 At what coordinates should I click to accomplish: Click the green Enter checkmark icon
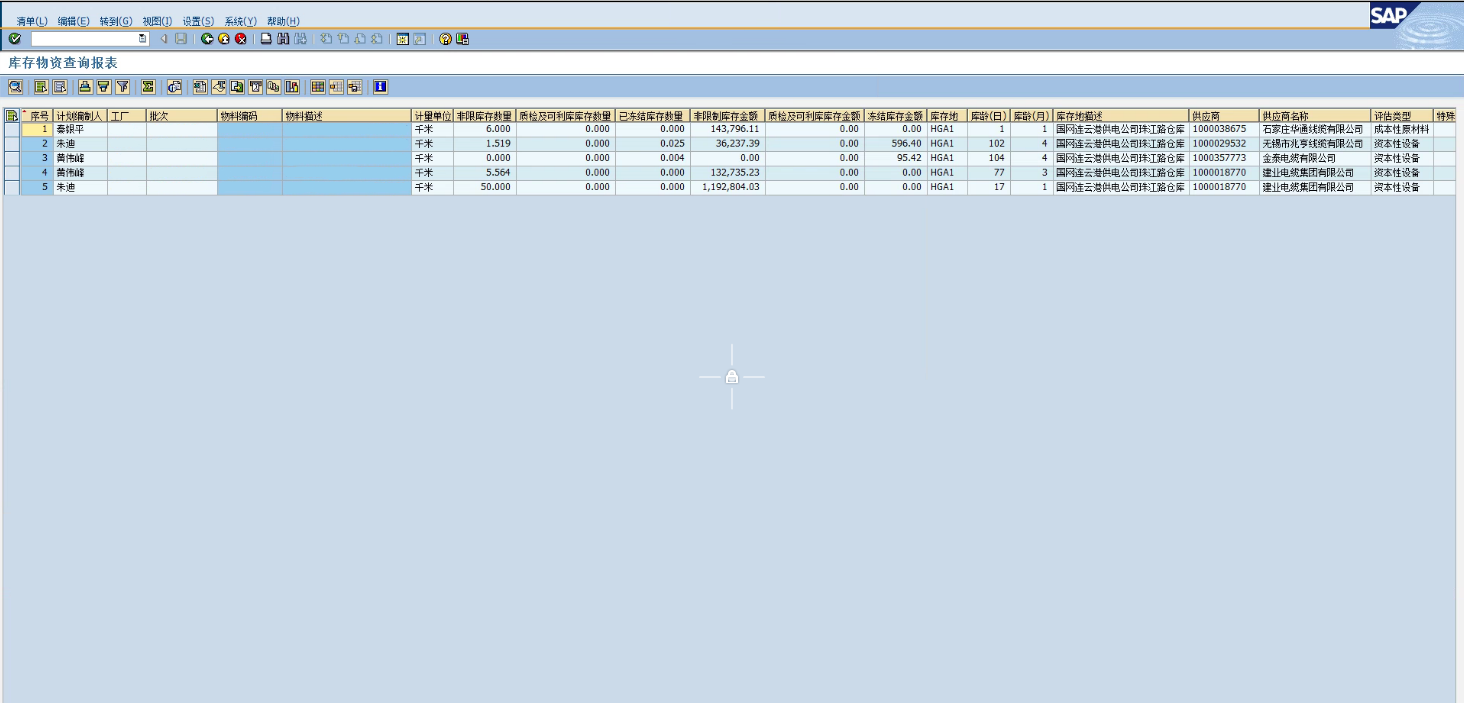14,39
